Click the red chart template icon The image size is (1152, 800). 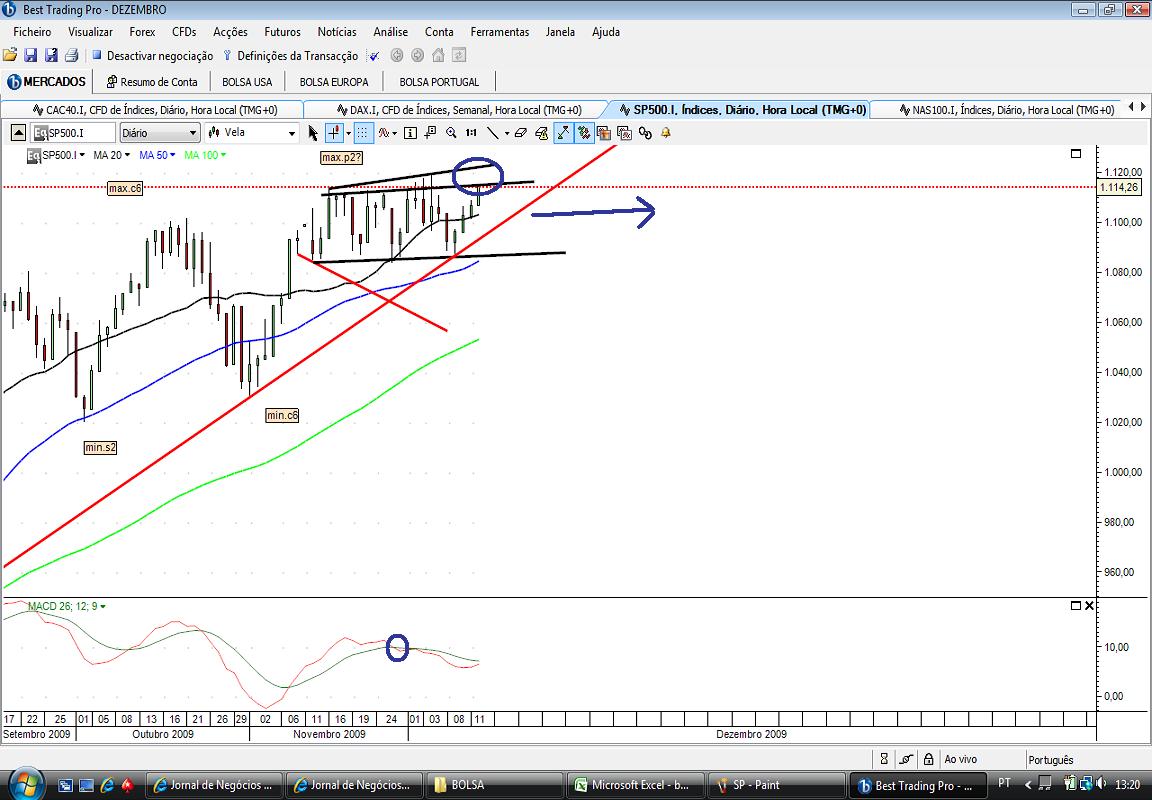624,133
